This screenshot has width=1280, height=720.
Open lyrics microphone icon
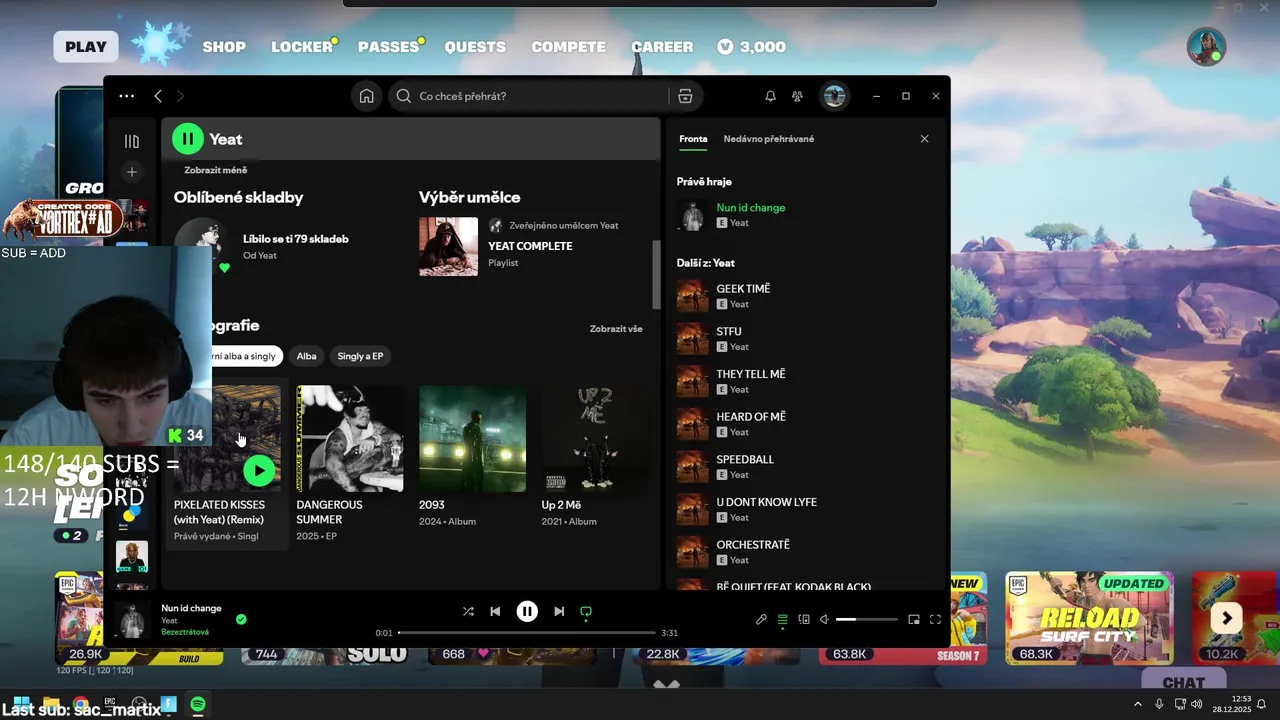(761, 619)
